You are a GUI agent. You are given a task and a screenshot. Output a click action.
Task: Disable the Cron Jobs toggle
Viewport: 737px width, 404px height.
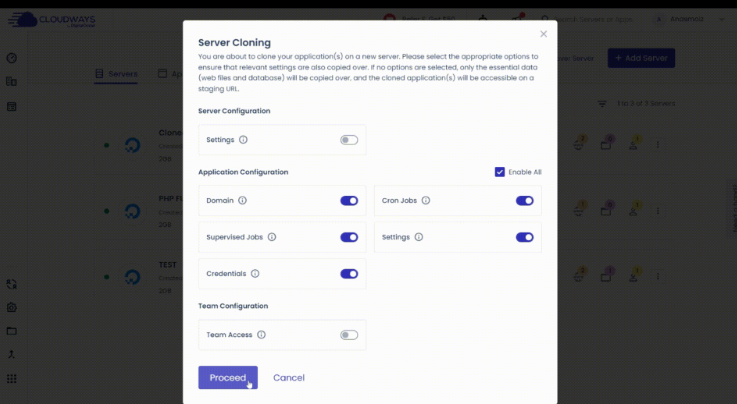pos(525,201)
